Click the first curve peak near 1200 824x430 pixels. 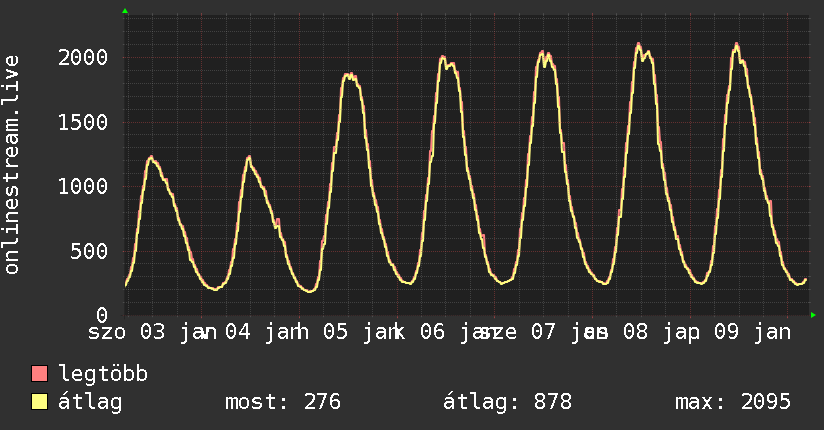[151, 157]
